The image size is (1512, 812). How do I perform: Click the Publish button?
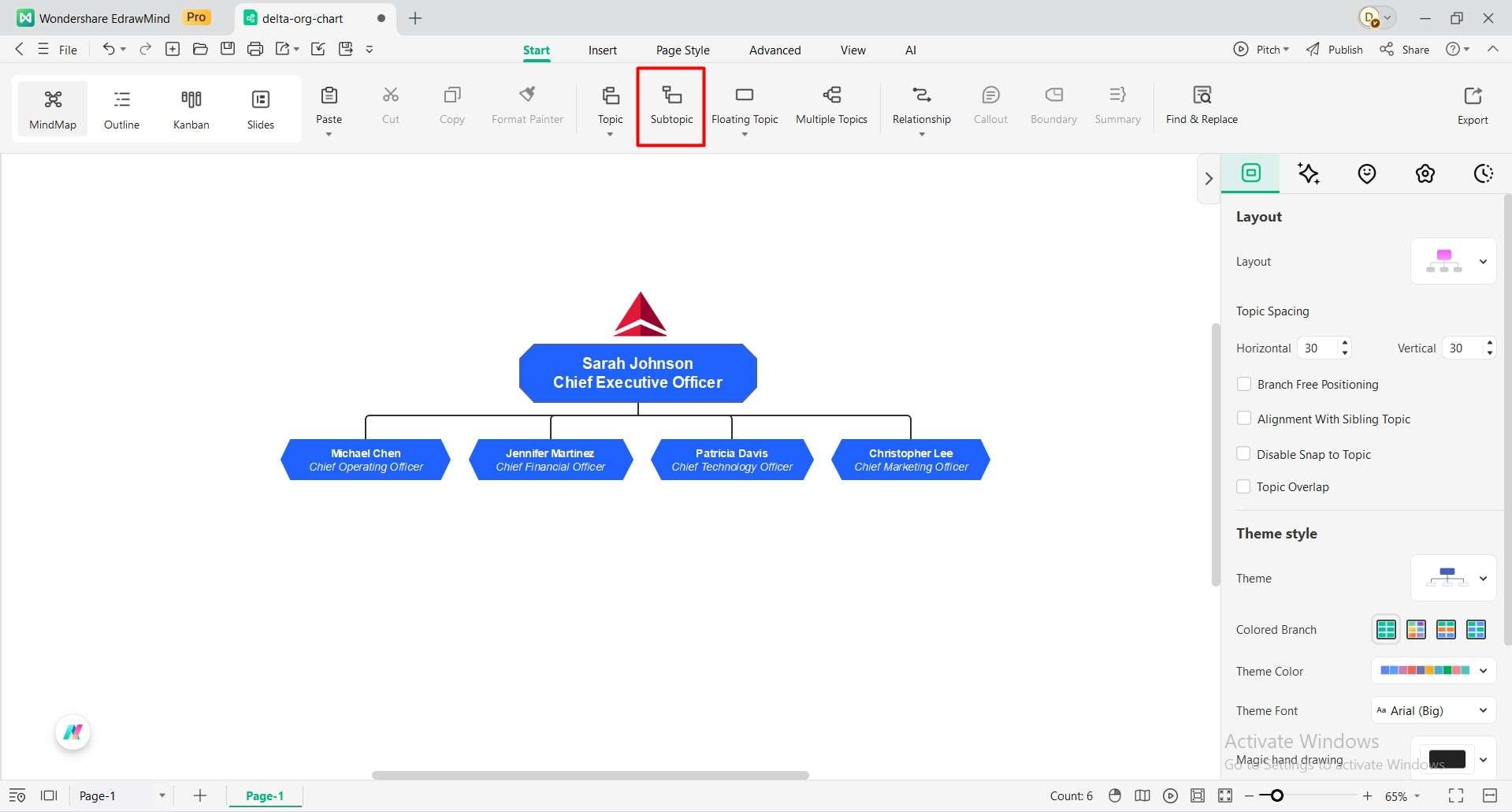click(1335, 50)
